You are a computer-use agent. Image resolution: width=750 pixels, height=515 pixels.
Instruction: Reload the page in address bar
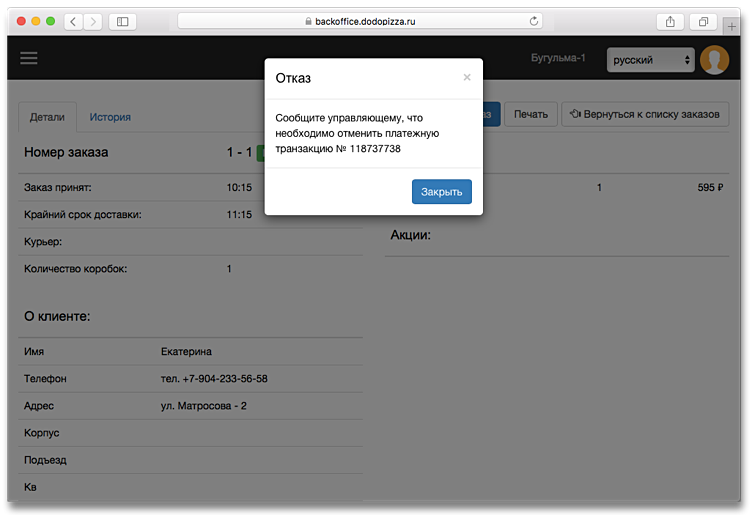coord(534,21)
